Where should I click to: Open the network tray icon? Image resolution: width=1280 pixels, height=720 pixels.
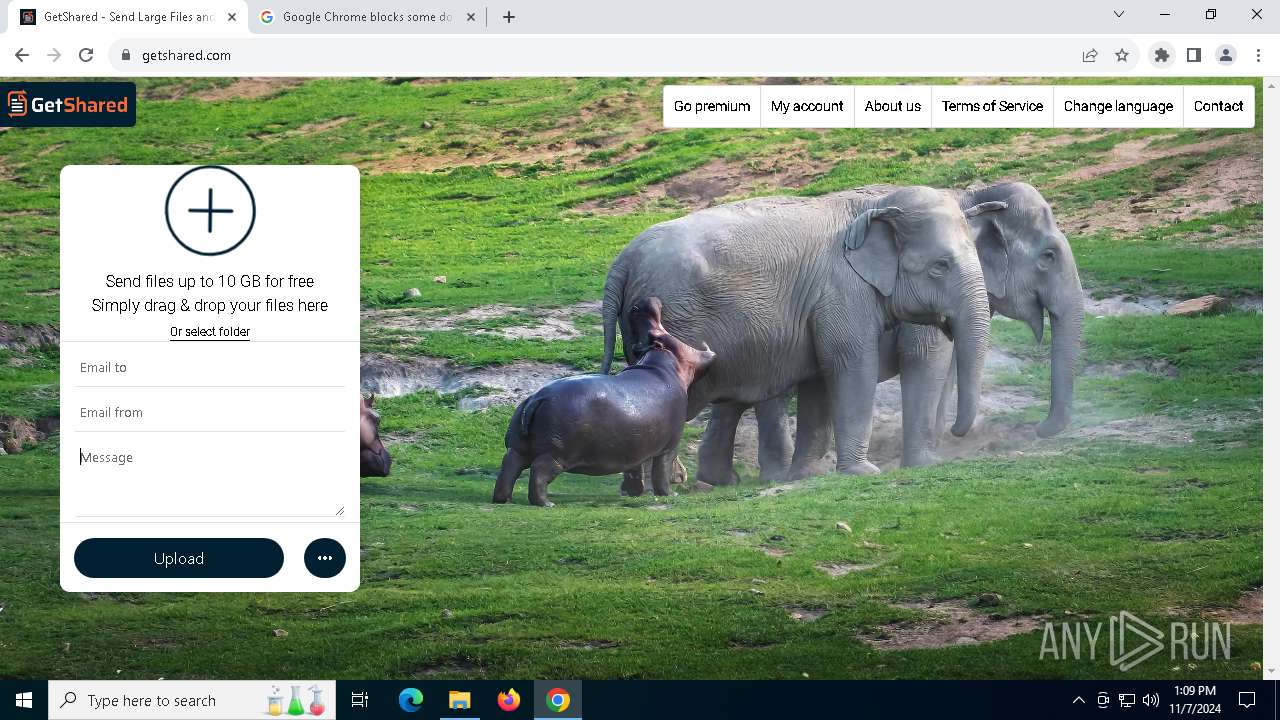(x=1127, y=700)
